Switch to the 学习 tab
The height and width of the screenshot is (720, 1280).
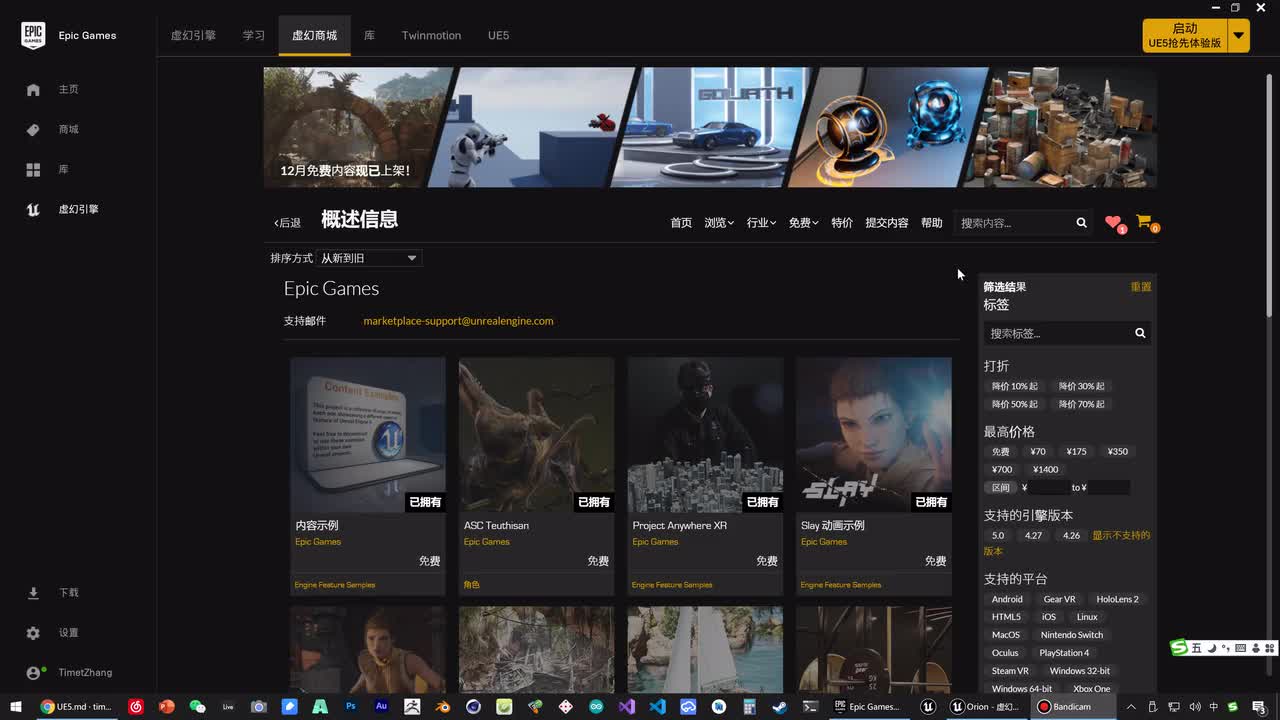pos(254,36)
